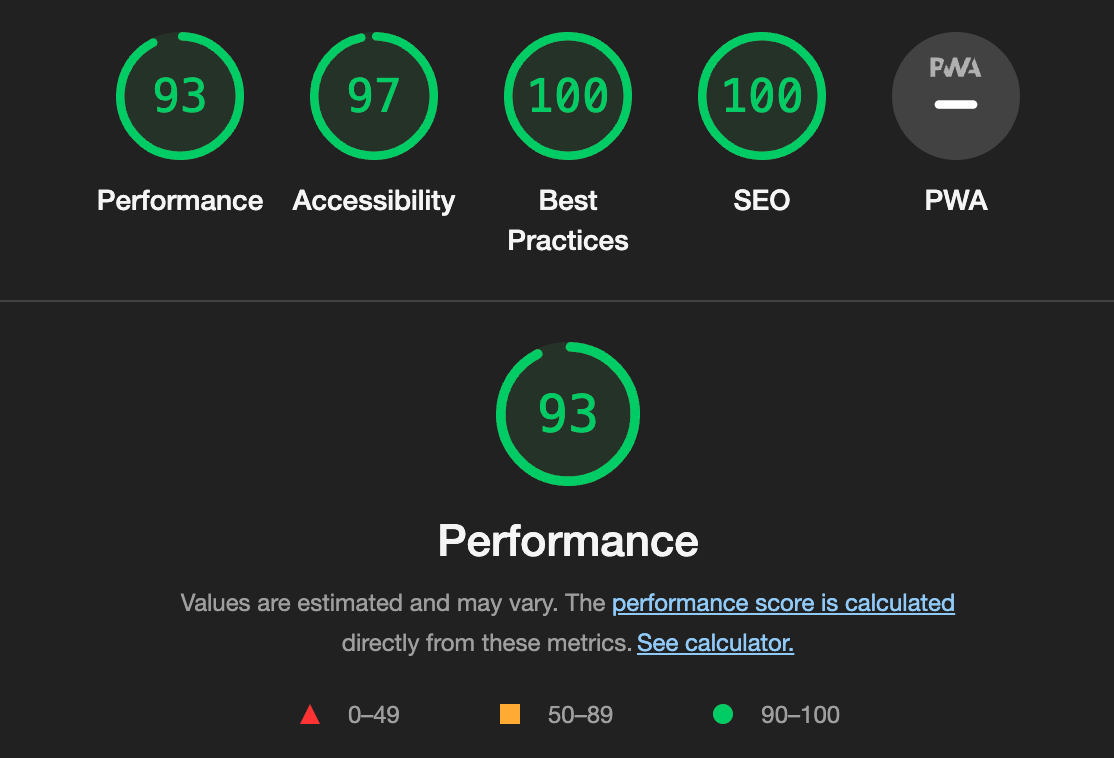The width and height of the screenshot is (1114, 758).
Task: Click the orange square legend icon
Action: point(510,715)
